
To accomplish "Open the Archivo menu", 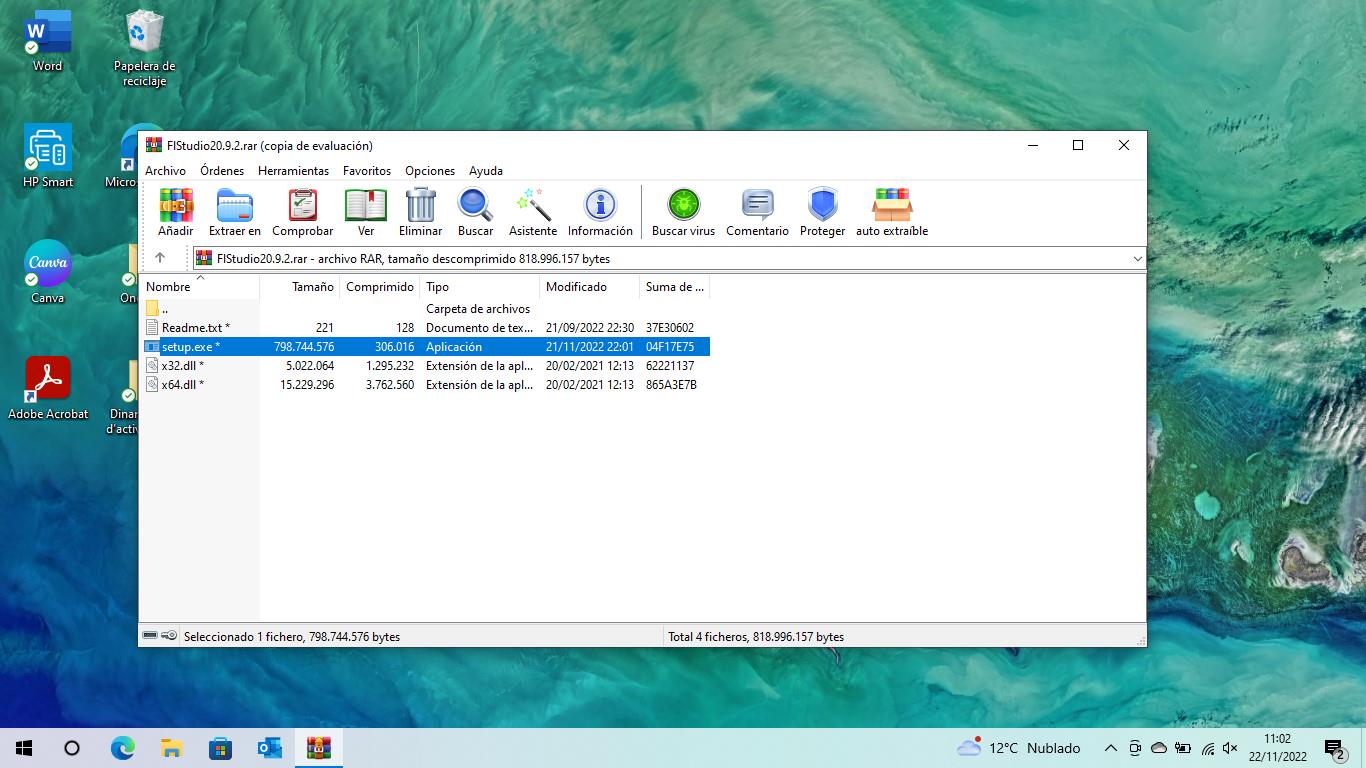I will point(165,171).
